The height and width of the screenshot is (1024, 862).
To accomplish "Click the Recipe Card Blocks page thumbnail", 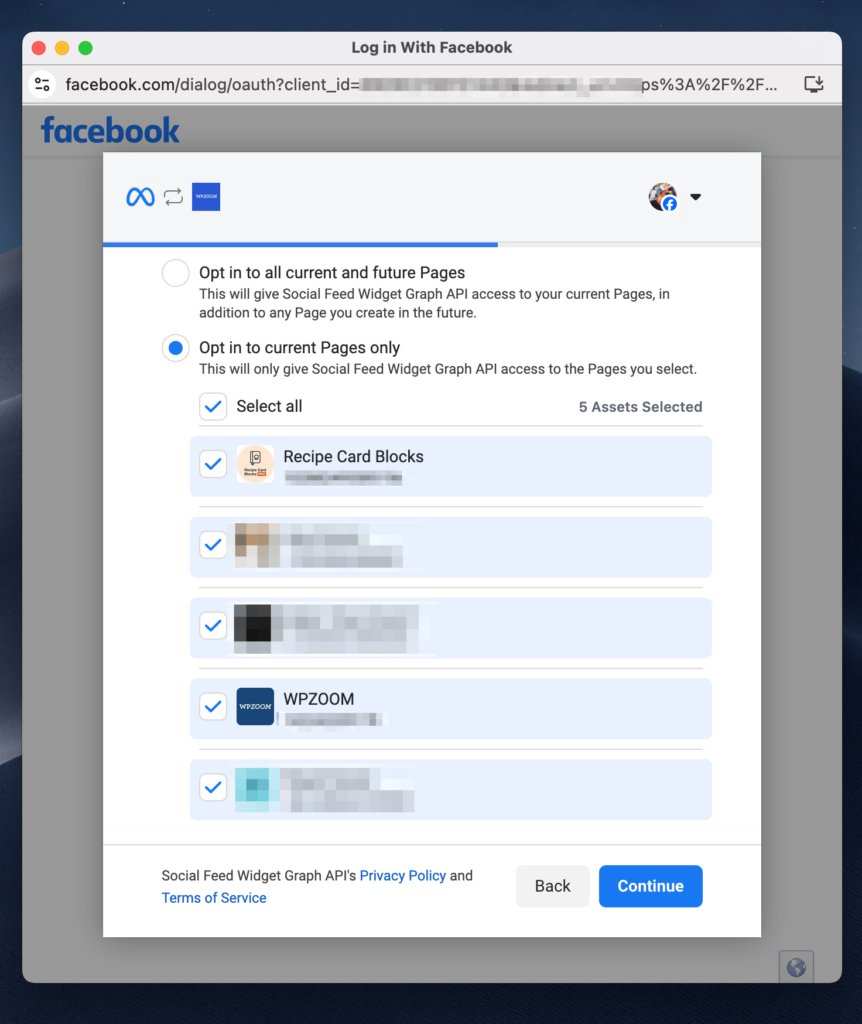I will point(255,464).
